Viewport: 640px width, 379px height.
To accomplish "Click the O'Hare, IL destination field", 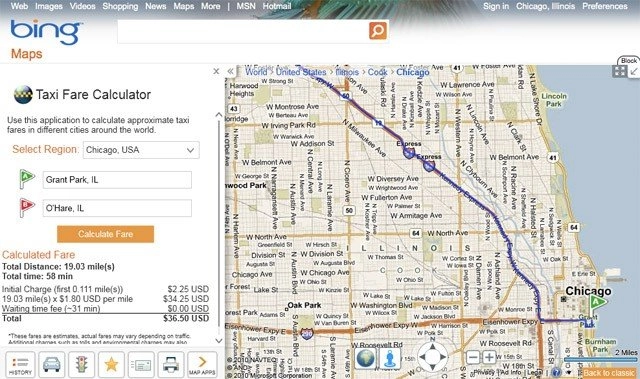I will click(x=117, y=208).
